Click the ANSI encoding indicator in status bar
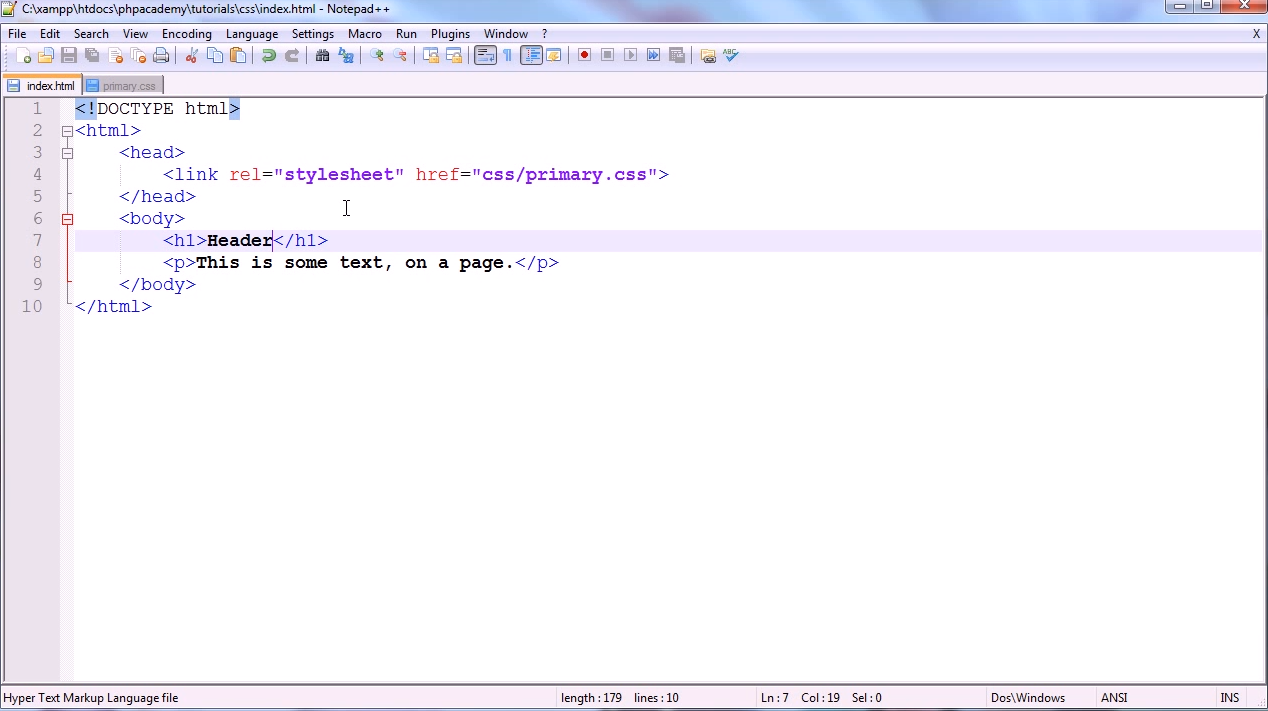 click(x=1113, y=697)
